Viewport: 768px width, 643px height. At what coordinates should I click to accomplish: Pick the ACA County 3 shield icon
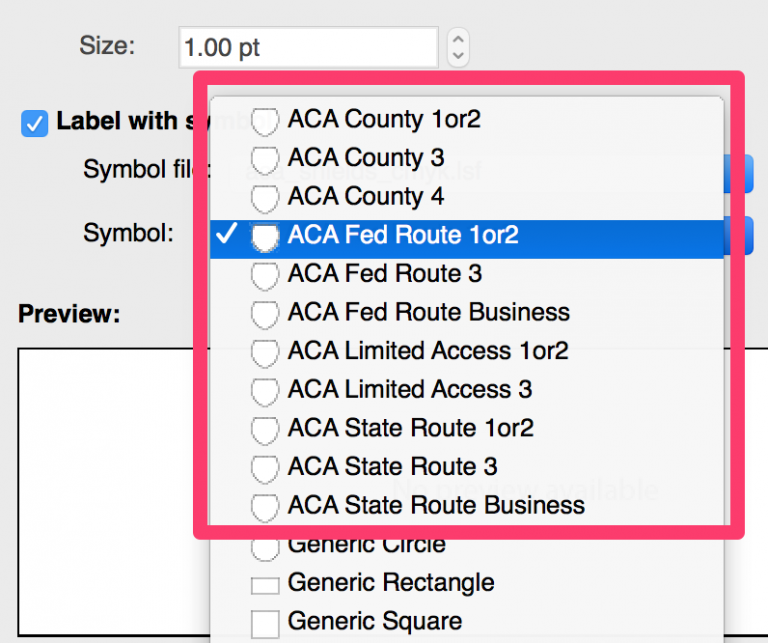tap(265, 159)
